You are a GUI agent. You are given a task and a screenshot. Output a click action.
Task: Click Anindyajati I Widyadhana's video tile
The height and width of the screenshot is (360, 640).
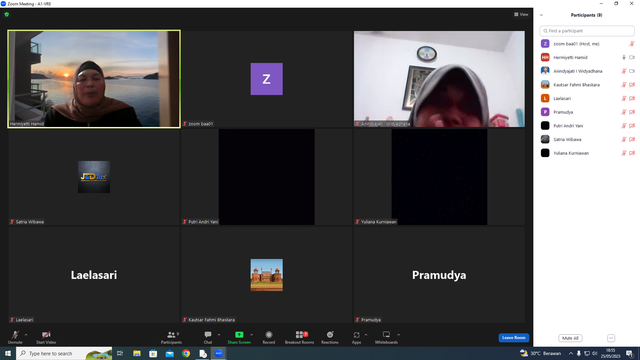pyautogui.click(x=439, y=79)
